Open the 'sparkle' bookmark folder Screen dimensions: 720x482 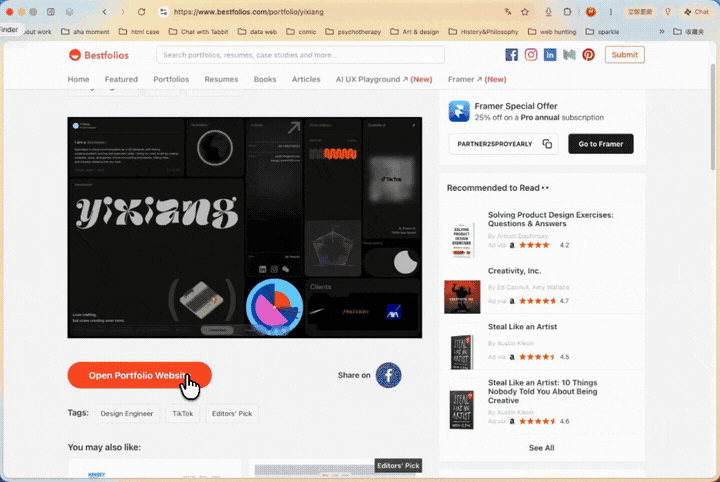pos(602,32)
